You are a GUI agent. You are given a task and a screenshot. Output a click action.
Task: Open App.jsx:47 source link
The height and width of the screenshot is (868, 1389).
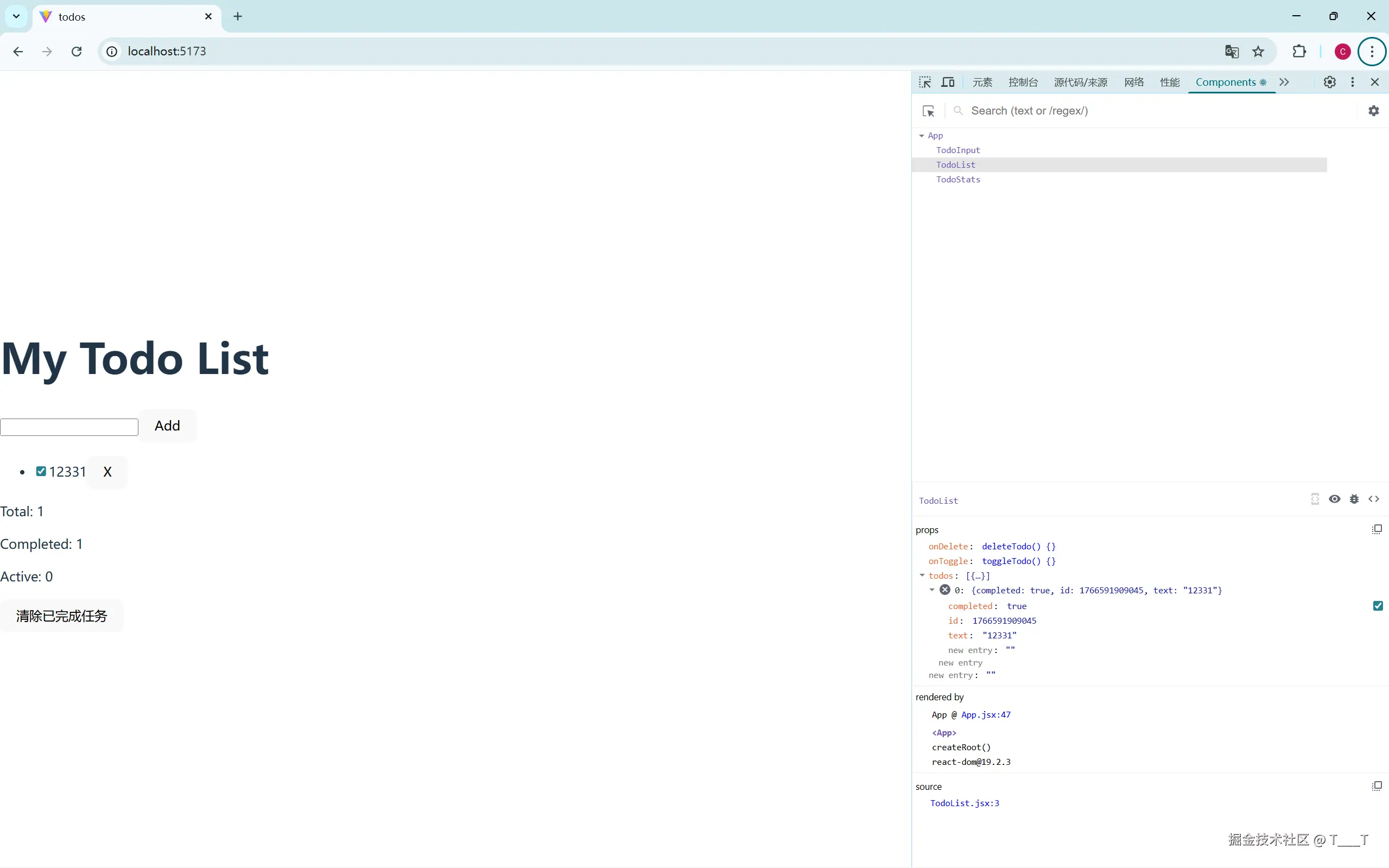pyautogui.click(x=986, y=715)
